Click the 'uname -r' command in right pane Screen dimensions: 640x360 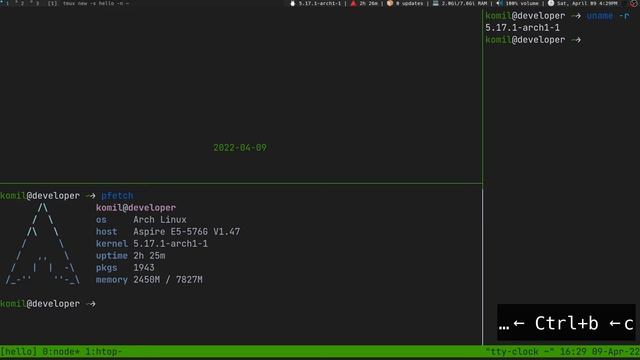tap(608, 16)
